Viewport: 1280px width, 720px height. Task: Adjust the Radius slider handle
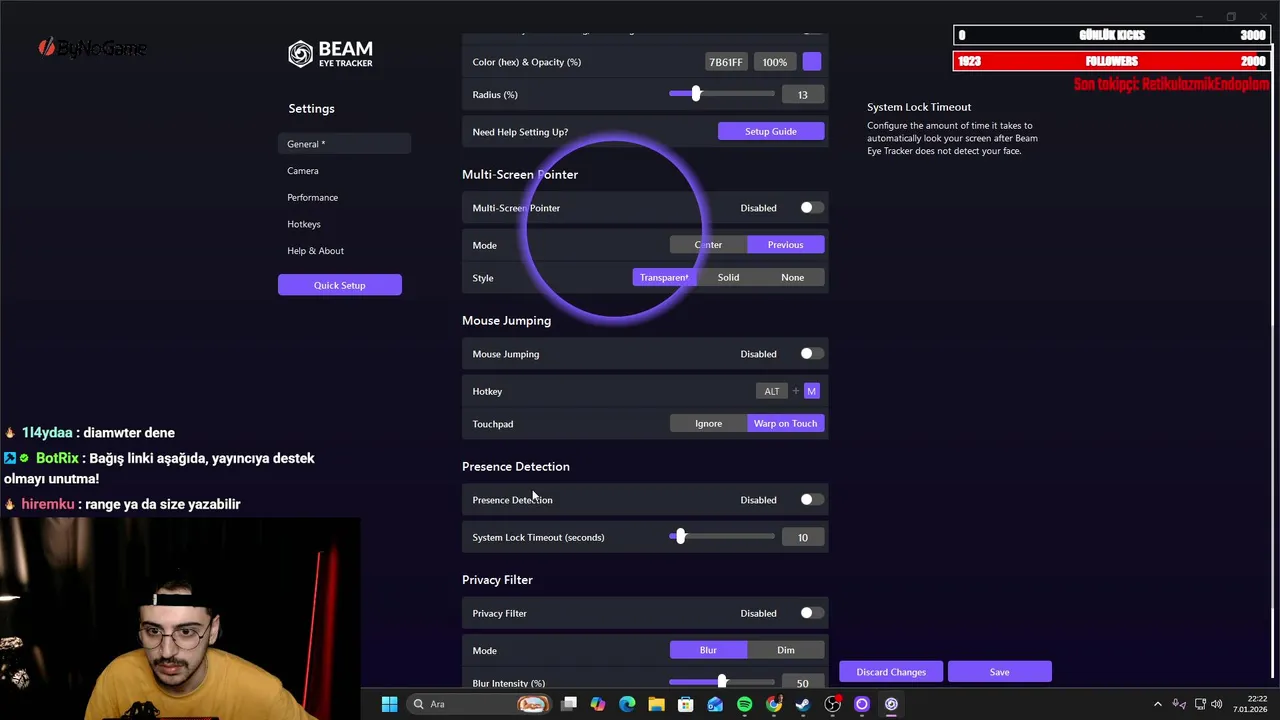696,94
